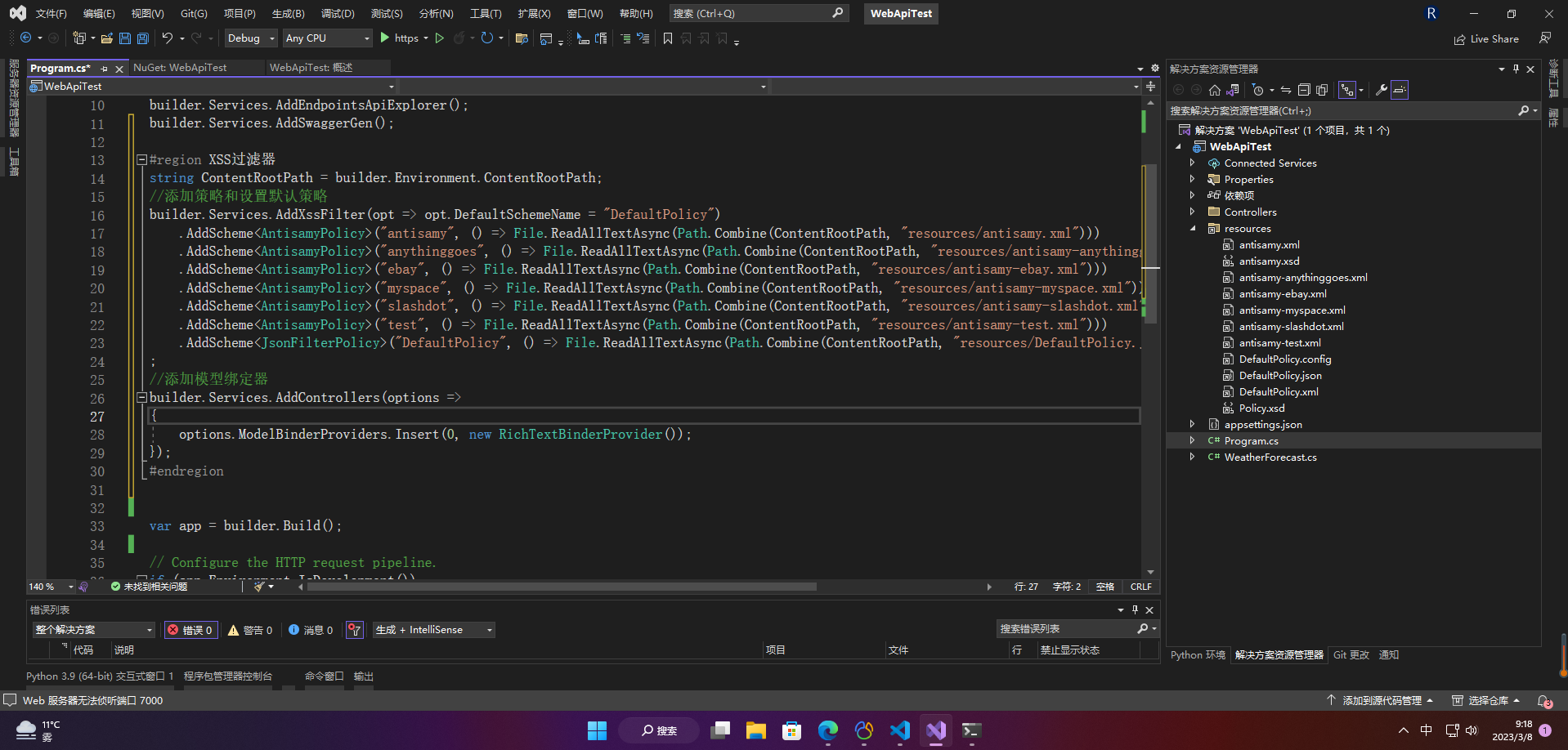Toggle the Errors 0 filter button
This screenshot has height=750, width=1568.
pos(191,630)
